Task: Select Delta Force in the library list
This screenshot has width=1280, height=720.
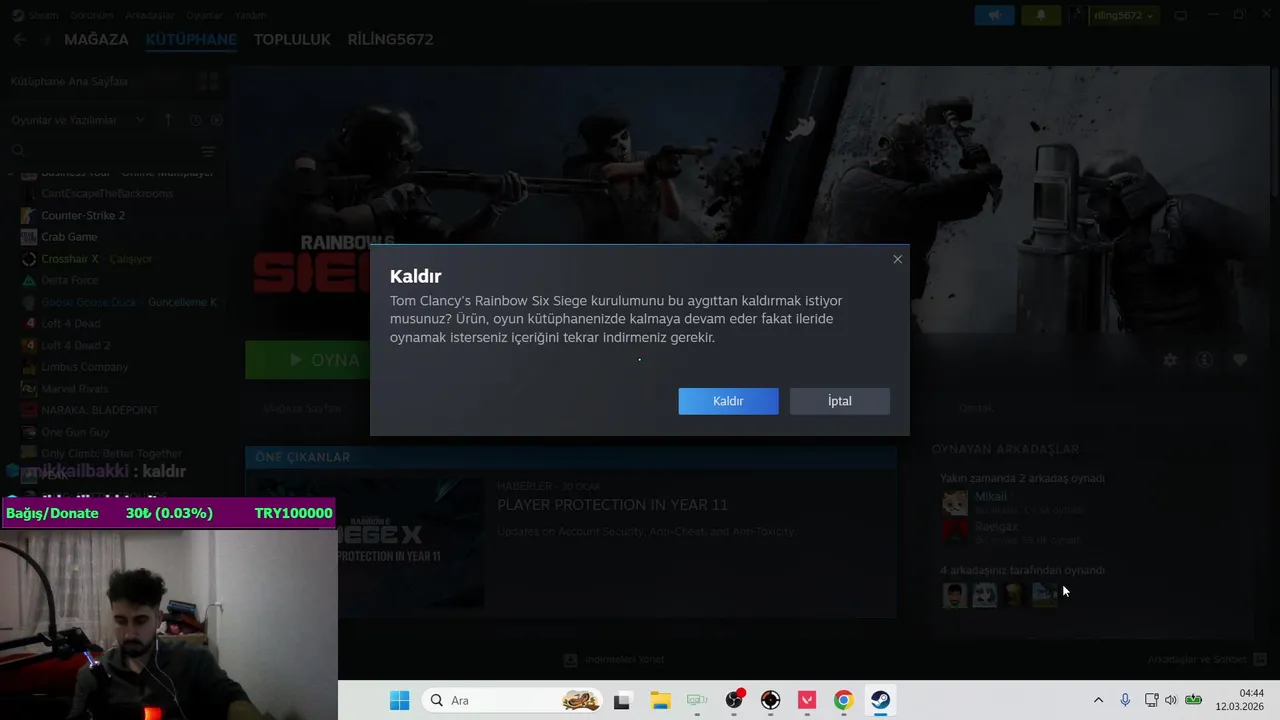Action: 70,281
